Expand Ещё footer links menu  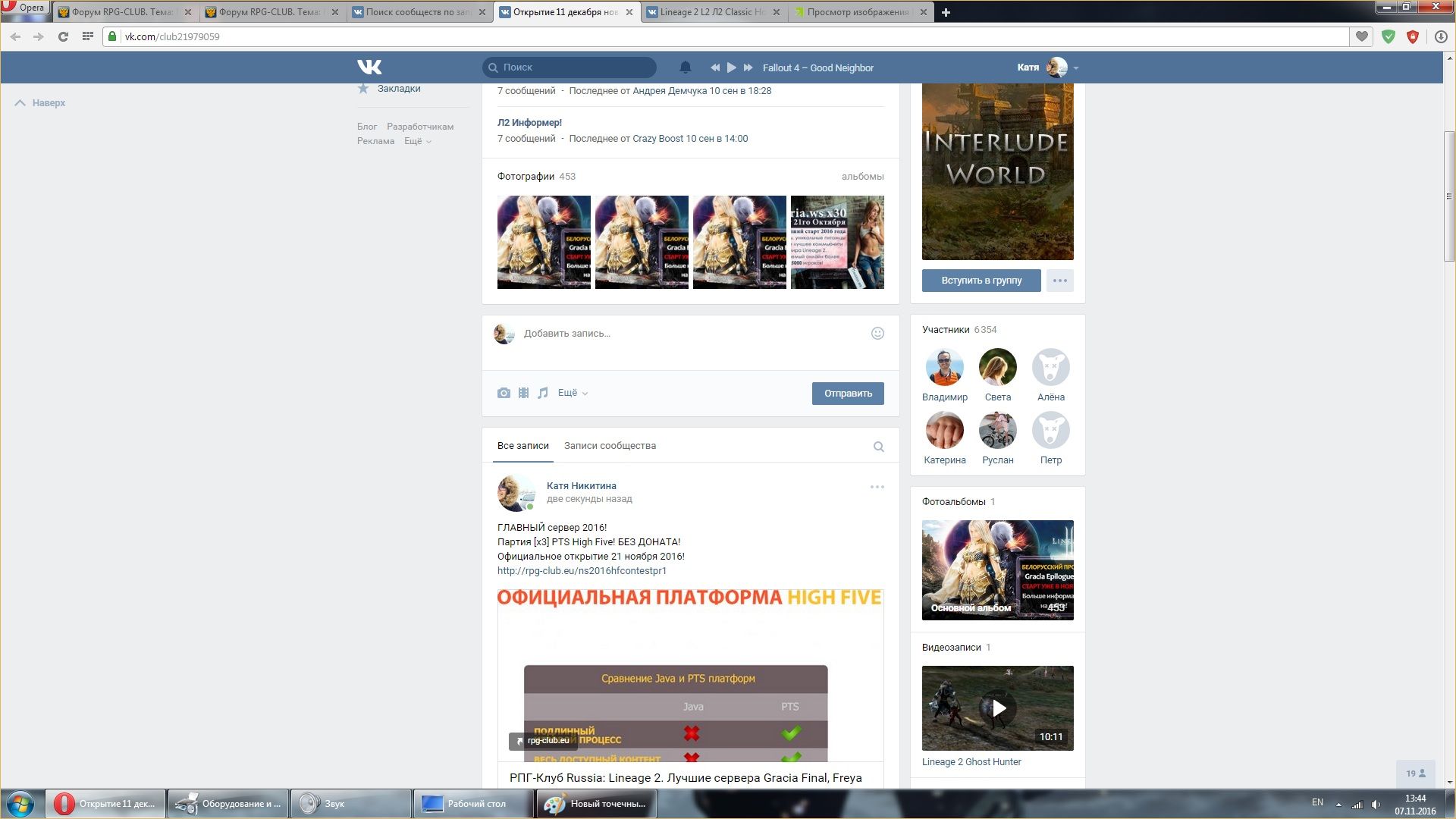(x=417, y=141)
